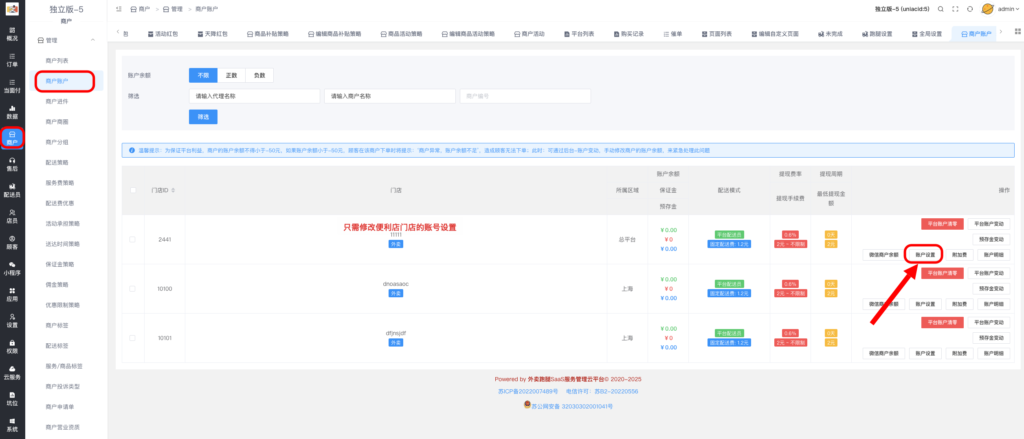Open the 云服务 cloud service sidebar icon
Viewport: 1024px width, 439px height.
12,372
